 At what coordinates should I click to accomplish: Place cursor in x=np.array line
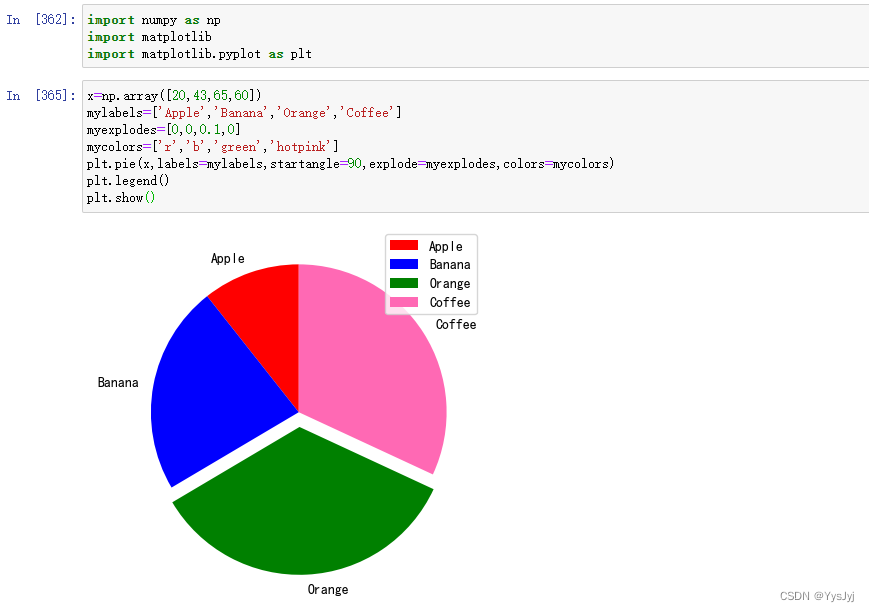point(174,95)
